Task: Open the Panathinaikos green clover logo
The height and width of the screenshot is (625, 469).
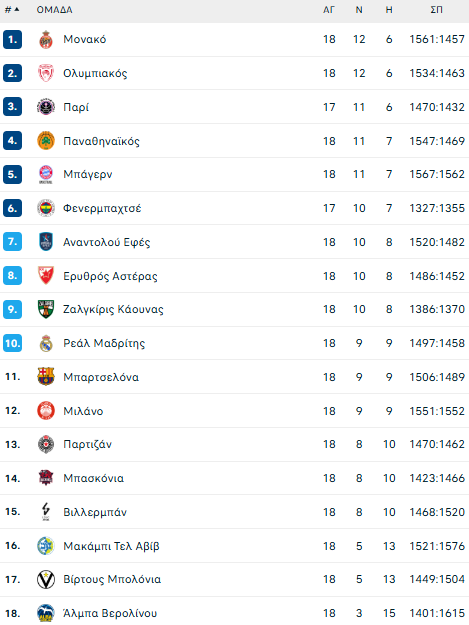Action: pos(46,141)
